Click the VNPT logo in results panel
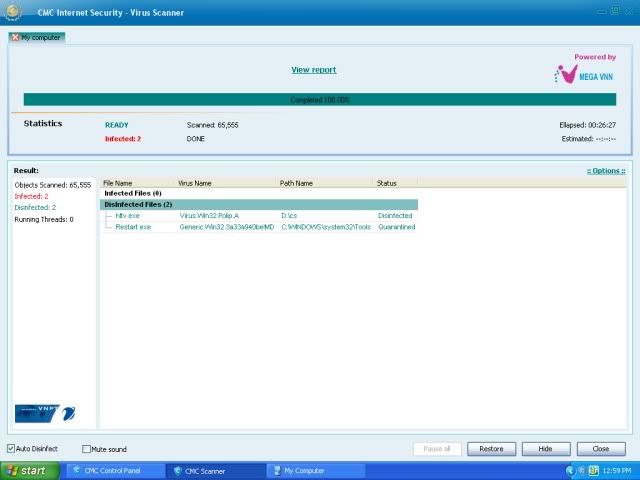 (44, 413)
